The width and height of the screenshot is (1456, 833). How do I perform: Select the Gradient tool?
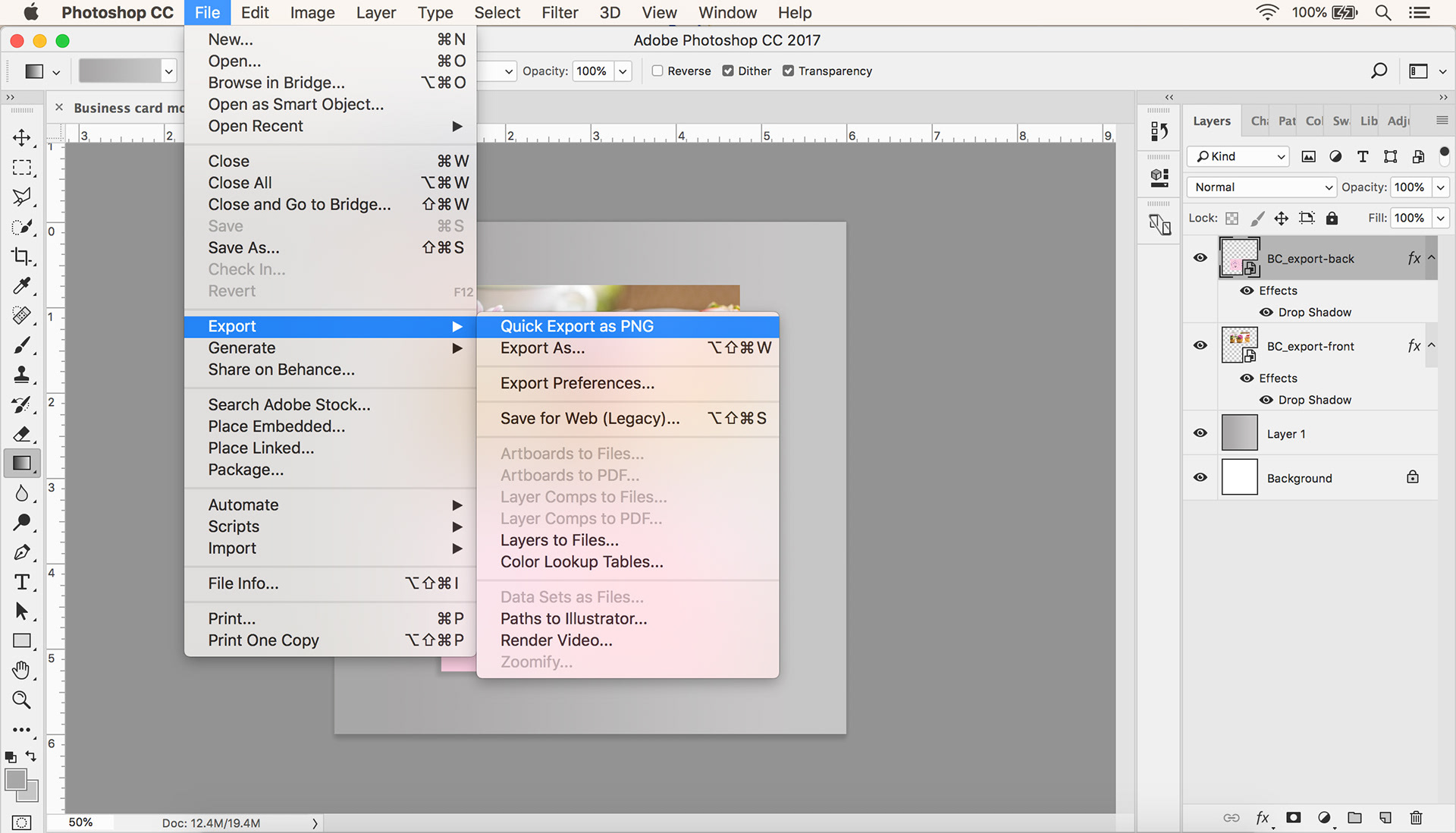click(x=22, y=463)
